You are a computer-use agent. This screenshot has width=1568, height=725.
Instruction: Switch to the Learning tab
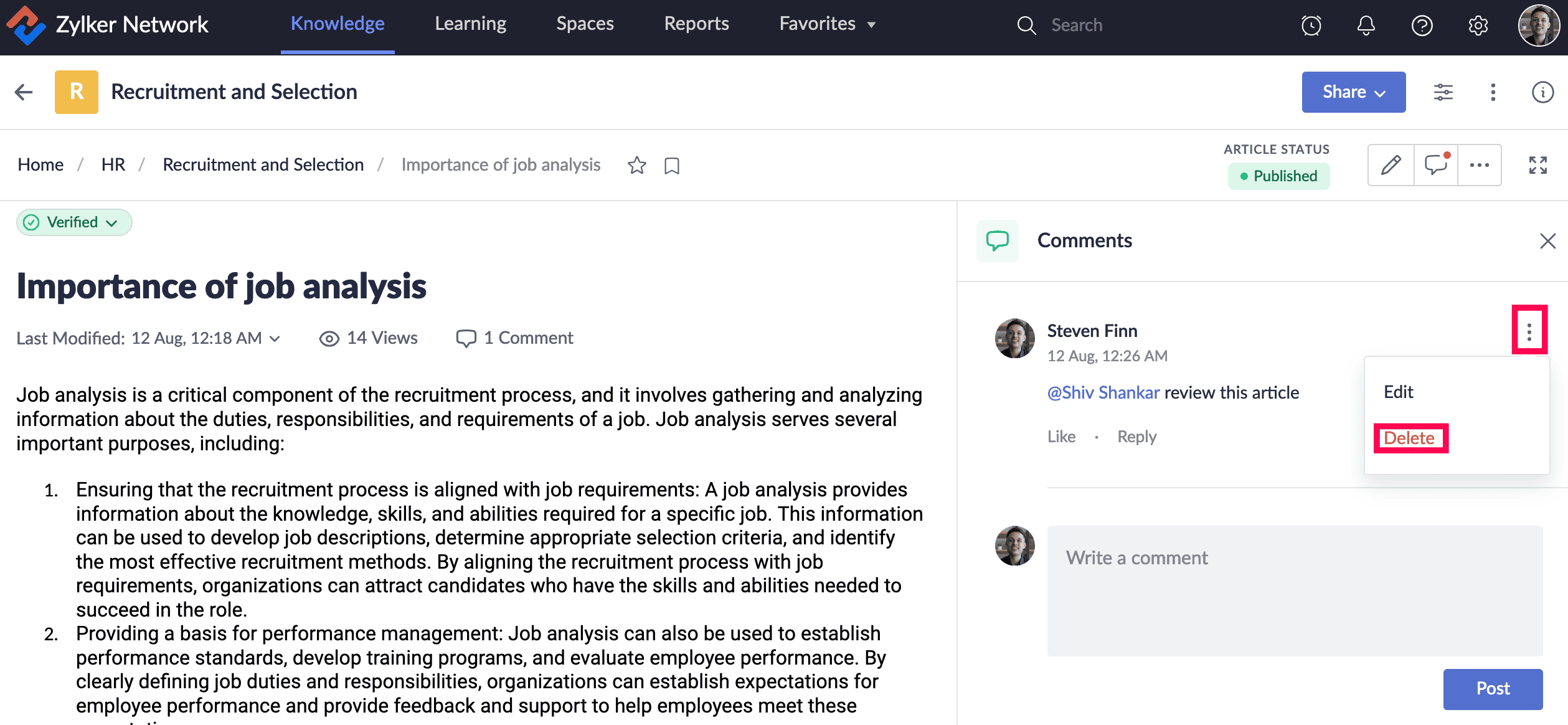pos(470,24)
